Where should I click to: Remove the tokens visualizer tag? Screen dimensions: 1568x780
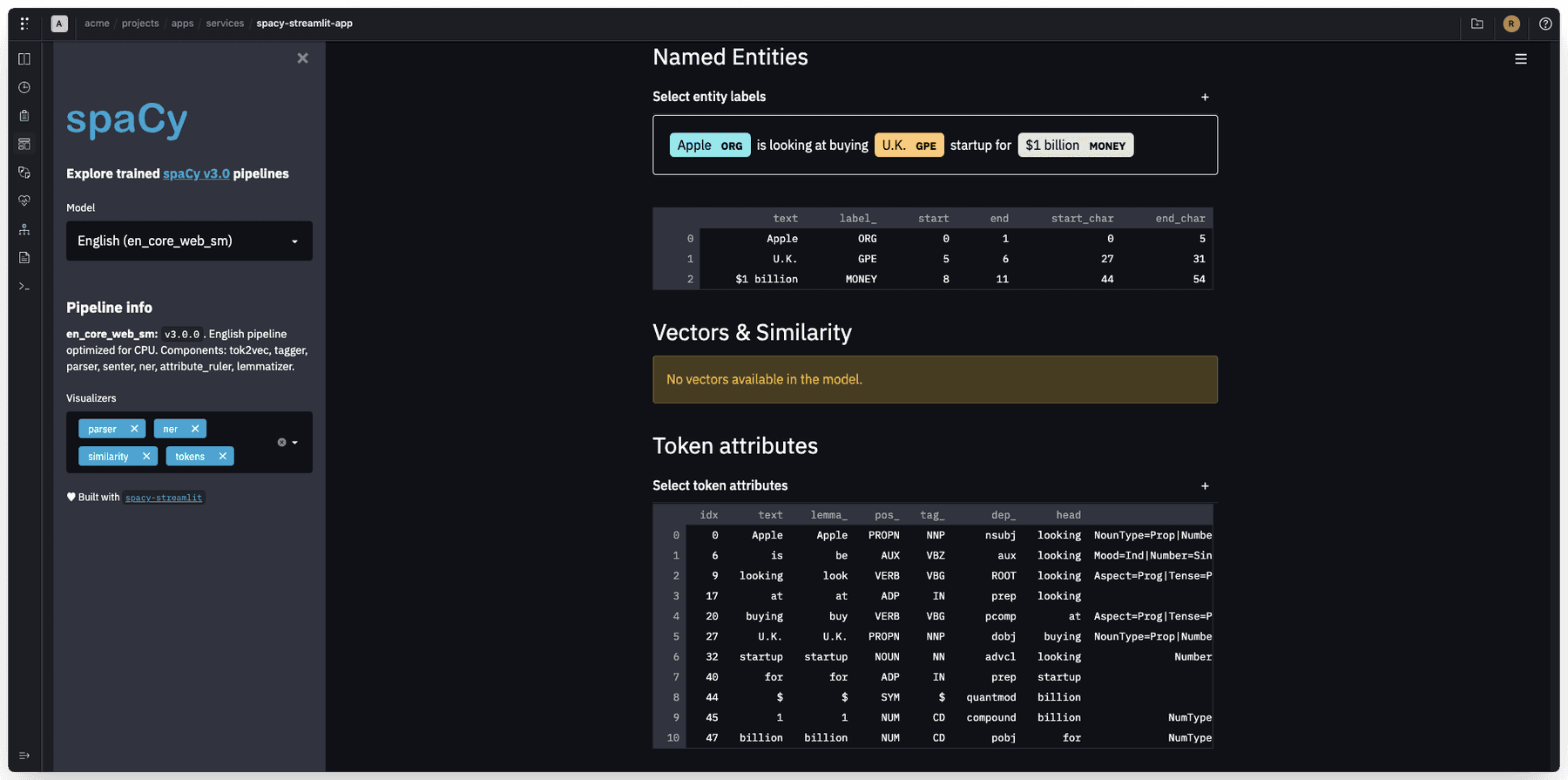223,457
